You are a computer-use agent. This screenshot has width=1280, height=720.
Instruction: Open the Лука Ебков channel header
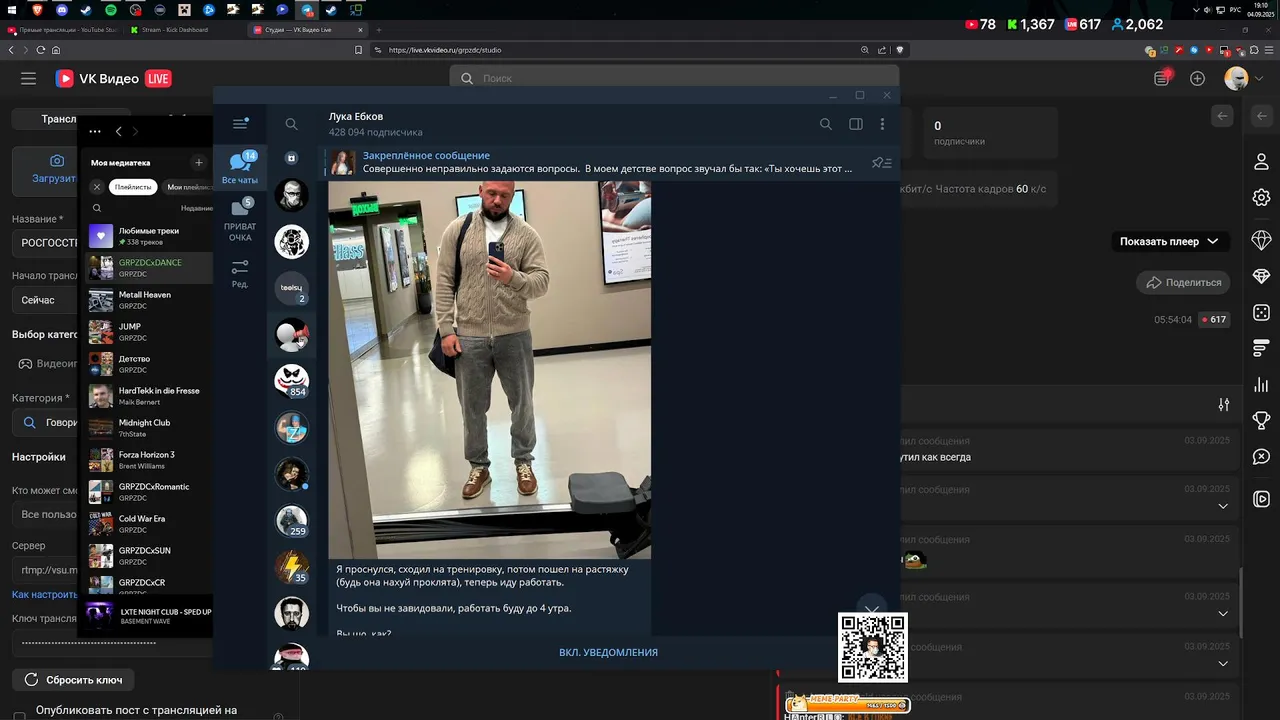tap(376, 124)
